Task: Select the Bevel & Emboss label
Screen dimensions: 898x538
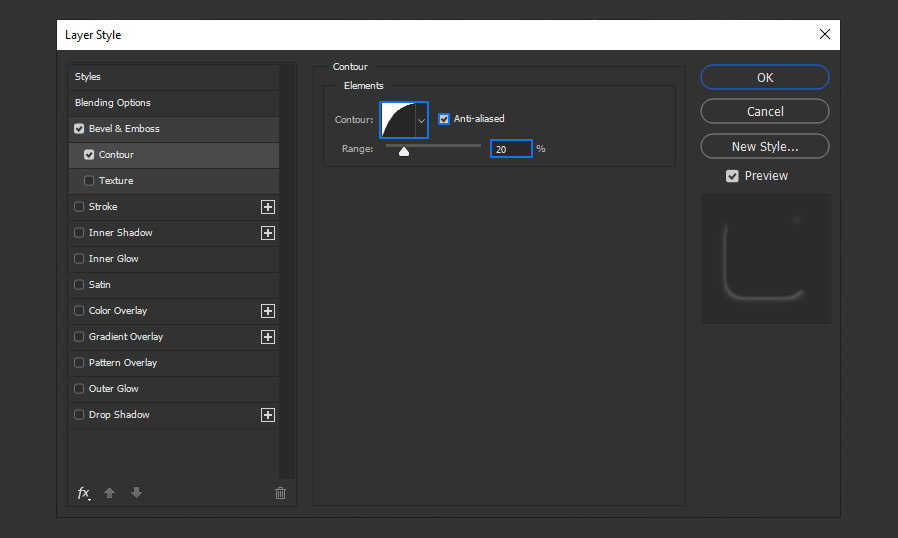Action: point(124,129)
